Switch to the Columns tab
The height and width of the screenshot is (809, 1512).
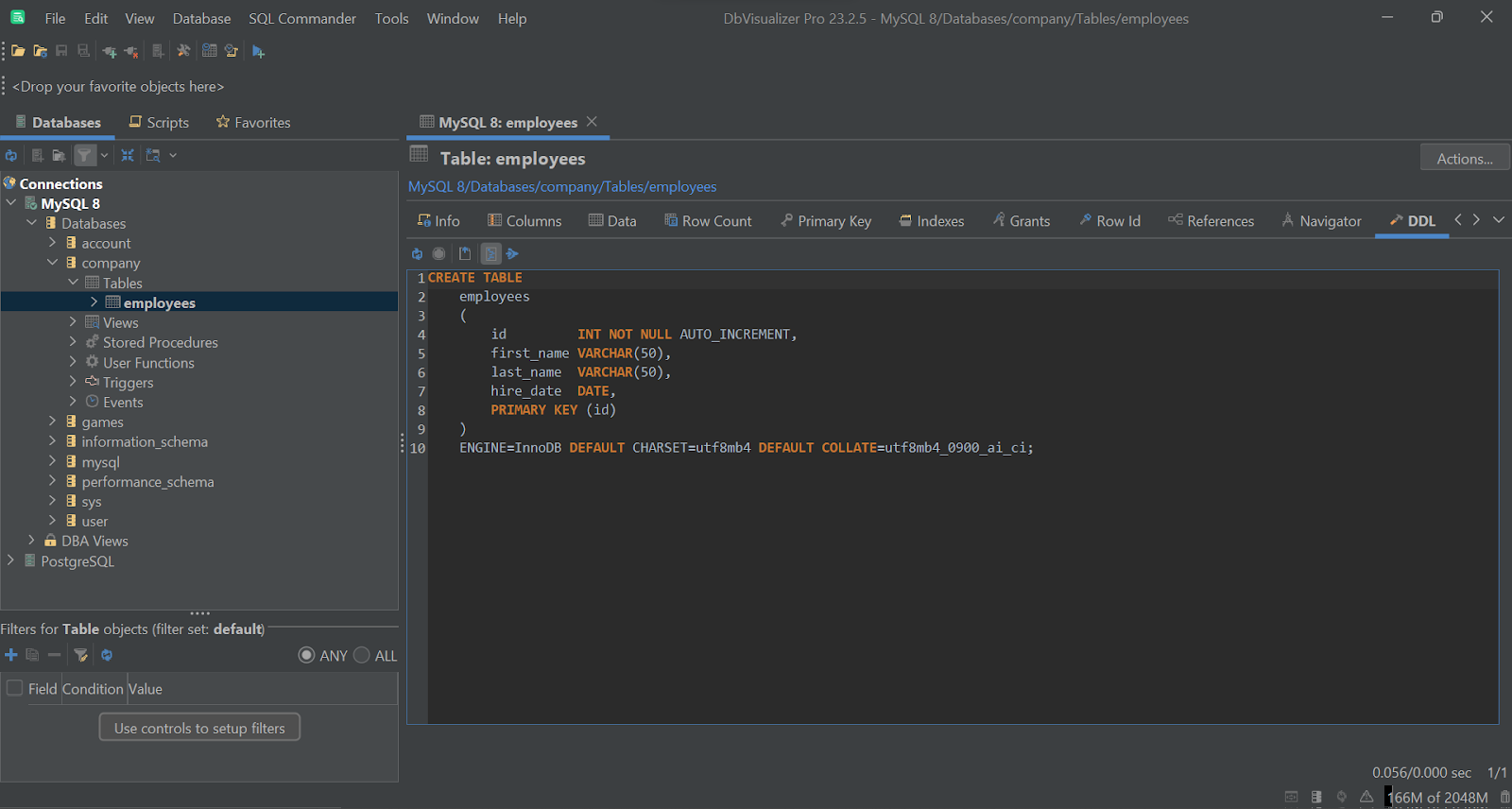click(524, 220)
